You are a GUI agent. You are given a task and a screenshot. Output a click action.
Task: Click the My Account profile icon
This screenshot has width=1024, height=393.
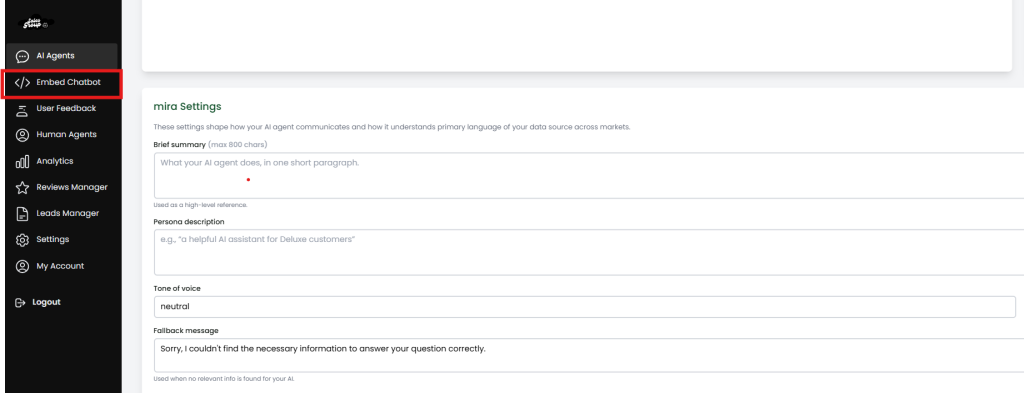tap(22, 266)
